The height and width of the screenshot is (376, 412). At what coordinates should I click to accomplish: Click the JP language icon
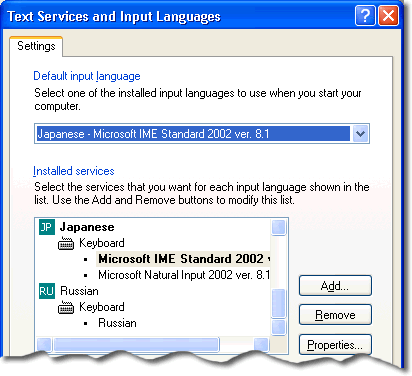[47, 227]
